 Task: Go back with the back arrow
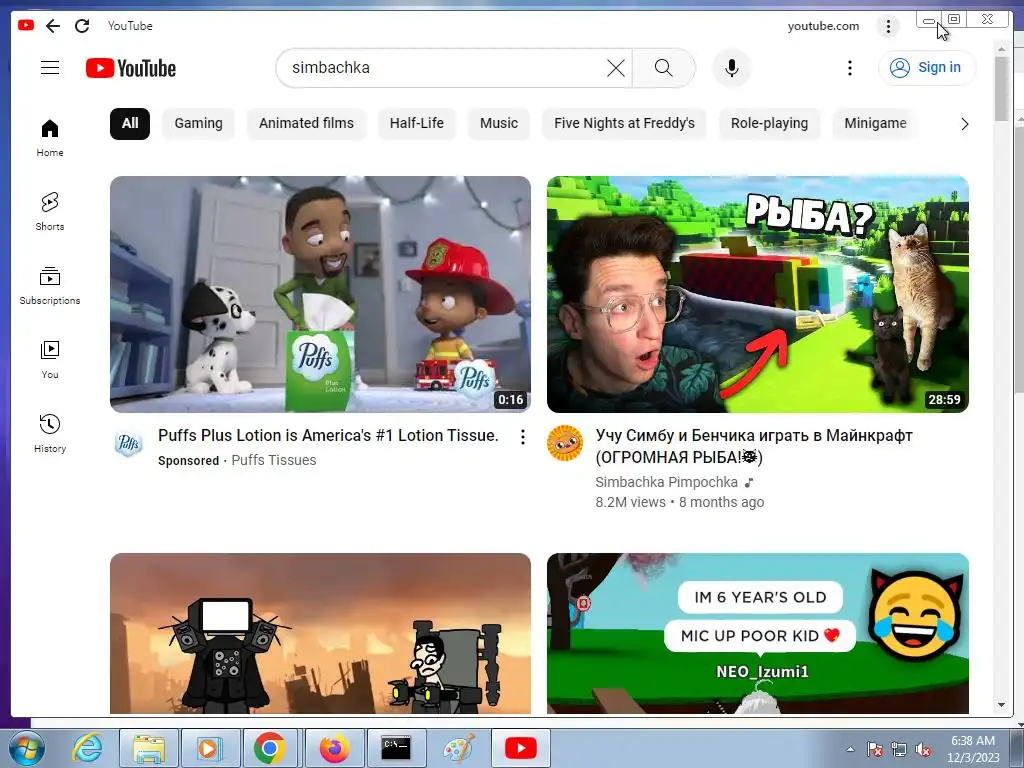tap(53, 26)
